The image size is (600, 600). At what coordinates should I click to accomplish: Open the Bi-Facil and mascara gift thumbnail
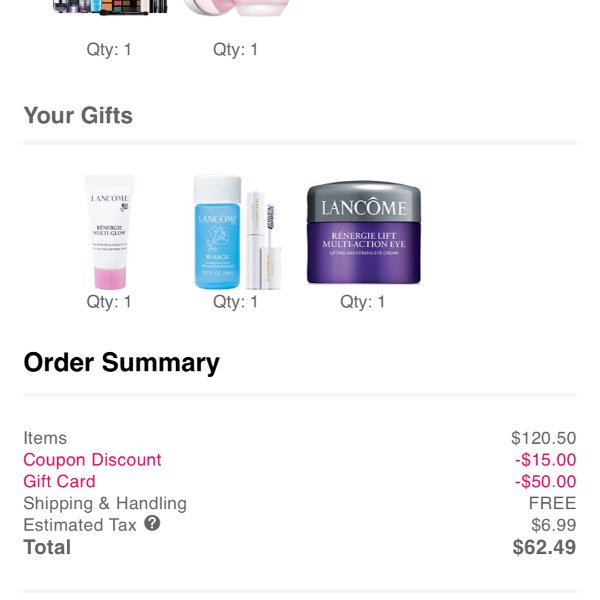237,232
